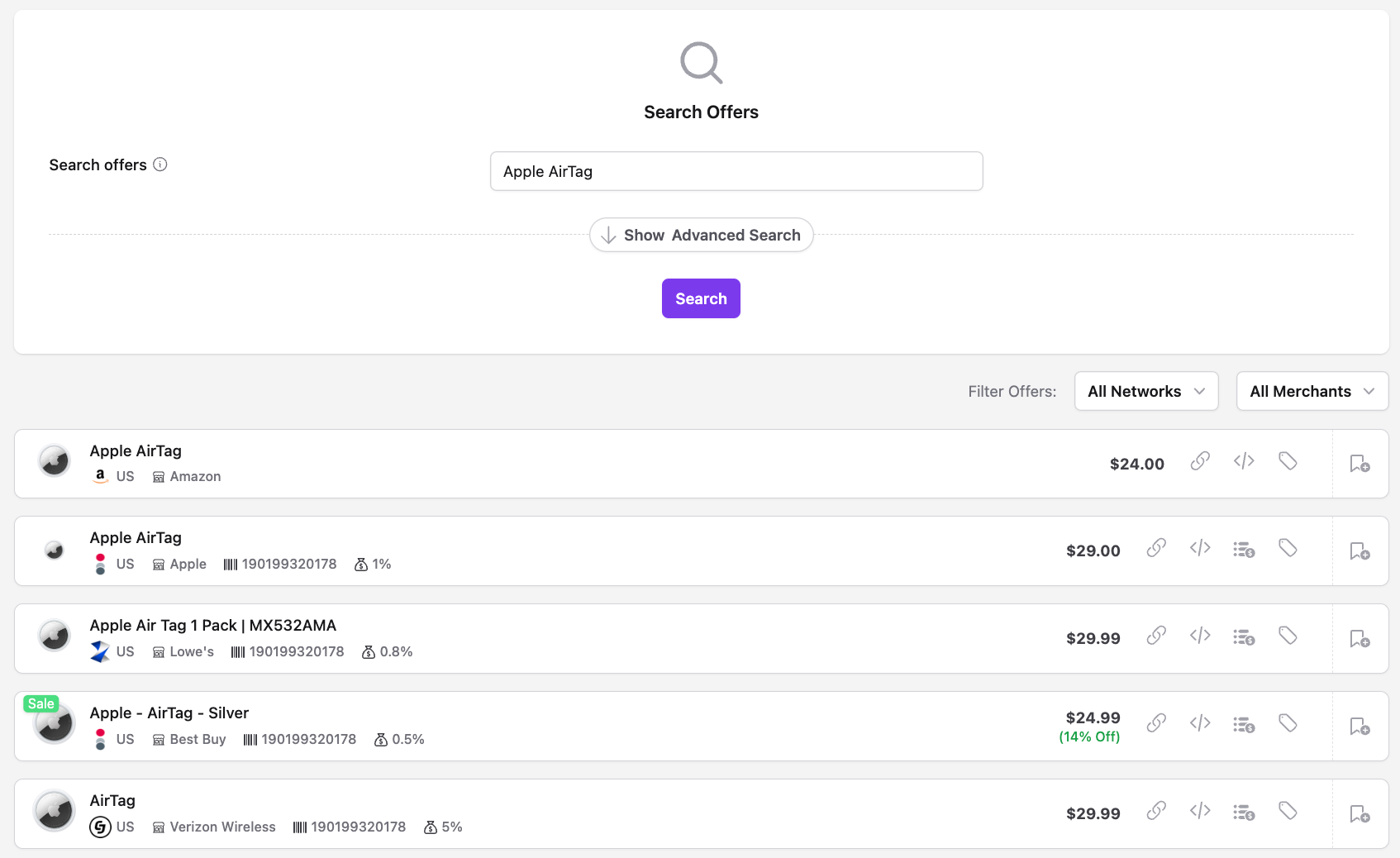Screen dimensions: 1400x858
Task: Click tag icon on Verizon Wireless offer
Action: click(x=1288, y=811)
